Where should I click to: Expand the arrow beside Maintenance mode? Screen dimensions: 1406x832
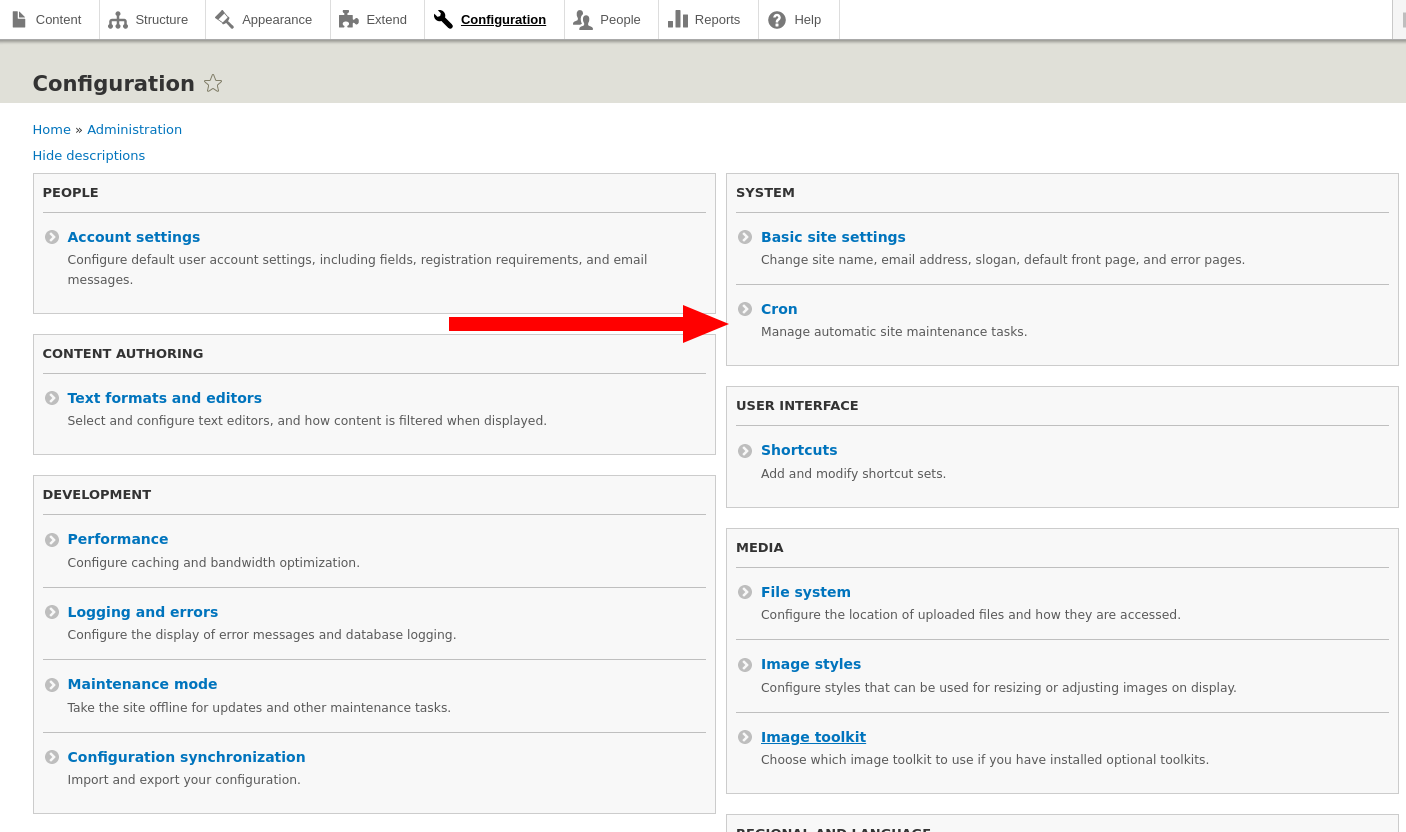click(52, 684)
